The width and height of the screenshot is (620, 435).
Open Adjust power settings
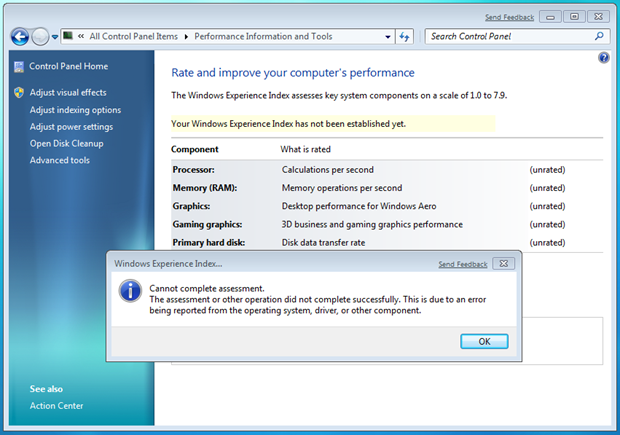point(71,127)
